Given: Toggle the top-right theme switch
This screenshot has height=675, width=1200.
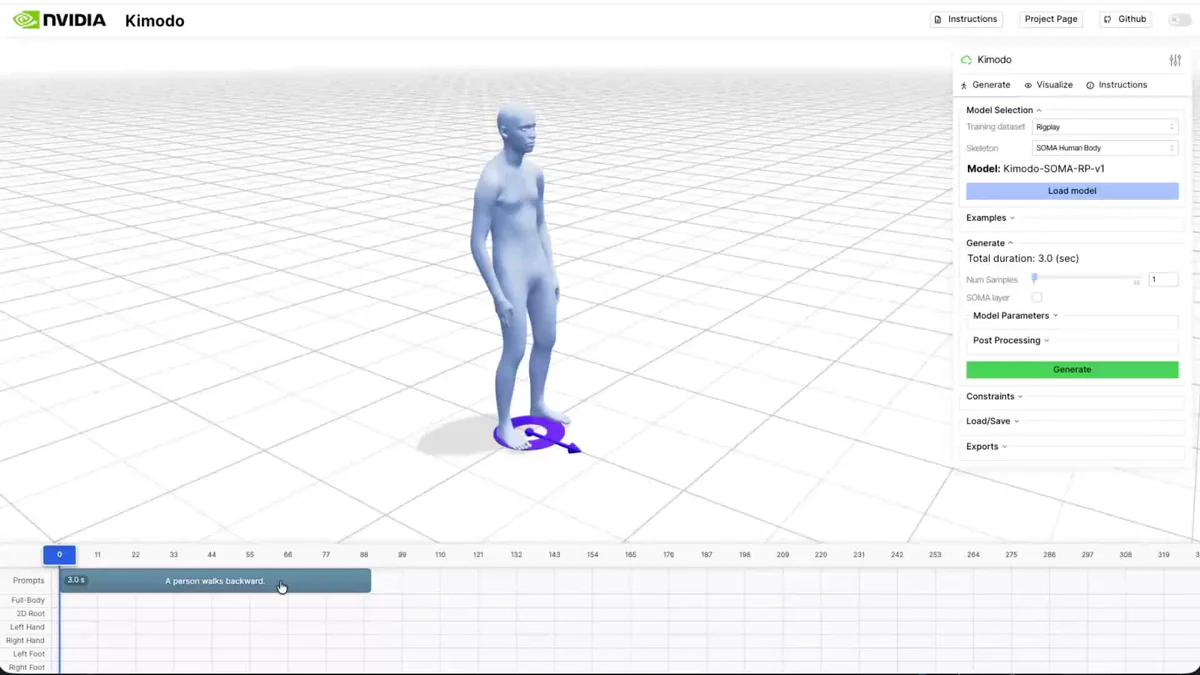Looking at the screenshot, I should click(1179, 20).
